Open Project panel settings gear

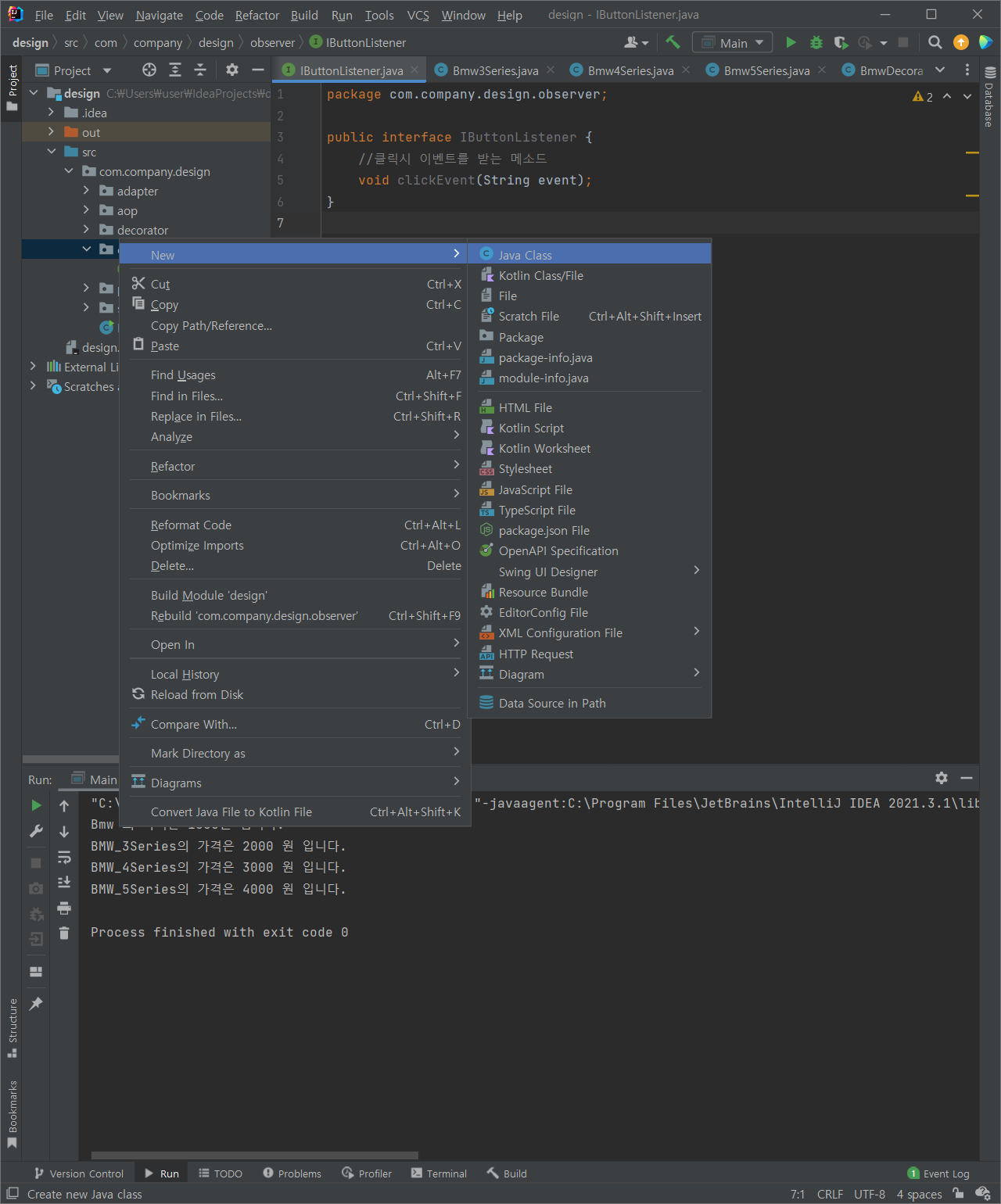pyautogui.click(x=232, y=70)
